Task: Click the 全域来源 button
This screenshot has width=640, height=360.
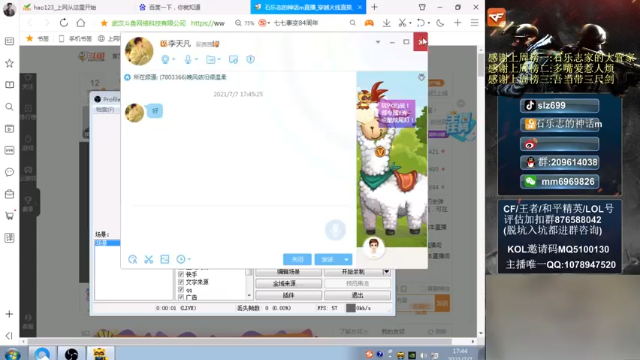Action: (x=288, y=283)
